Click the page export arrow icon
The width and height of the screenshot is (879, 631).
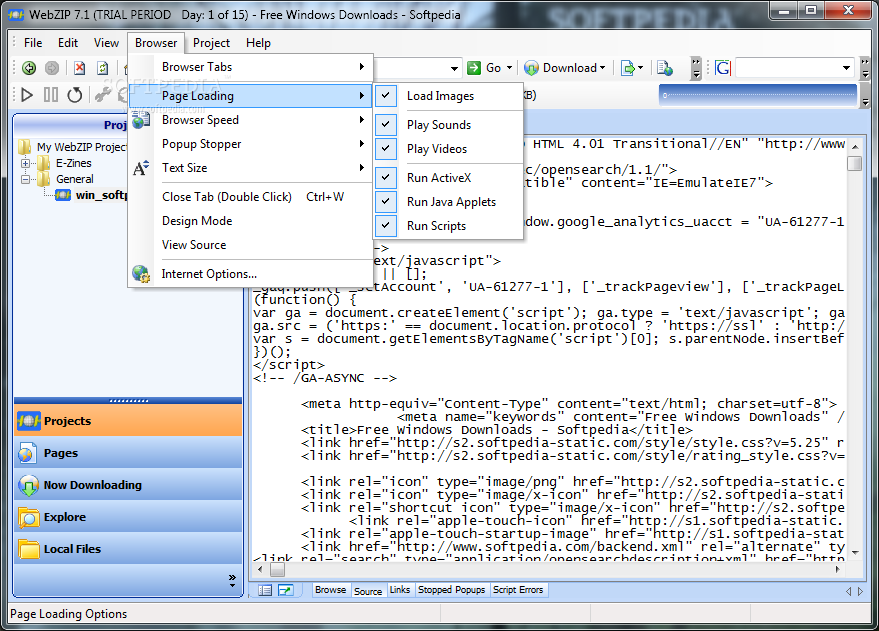click(x=627, y=68)
